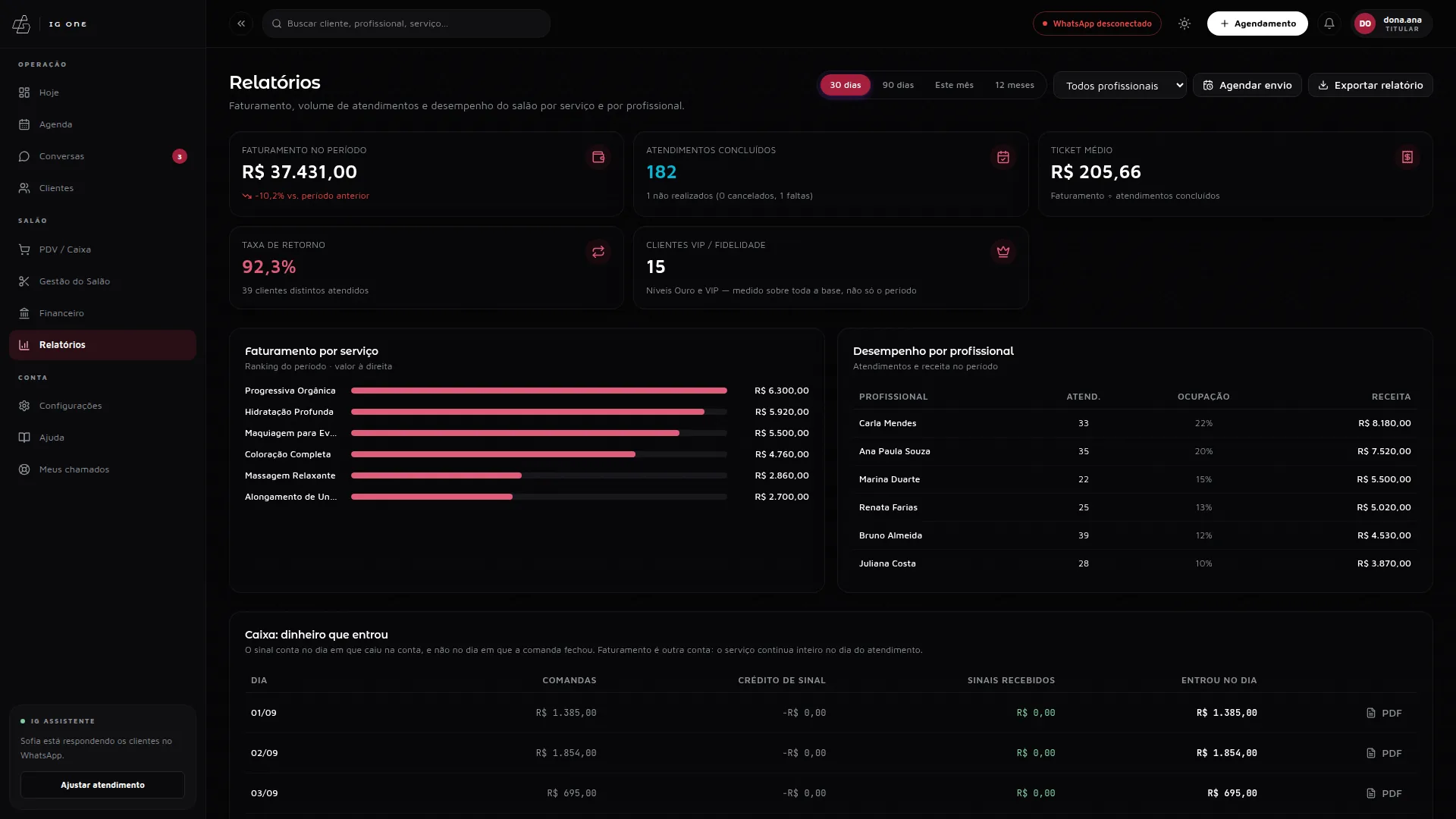The width and height of the screenshot is (1456, 819).
Task: Click the 182 atendimentos concluídos value
Action: [661, 172]
